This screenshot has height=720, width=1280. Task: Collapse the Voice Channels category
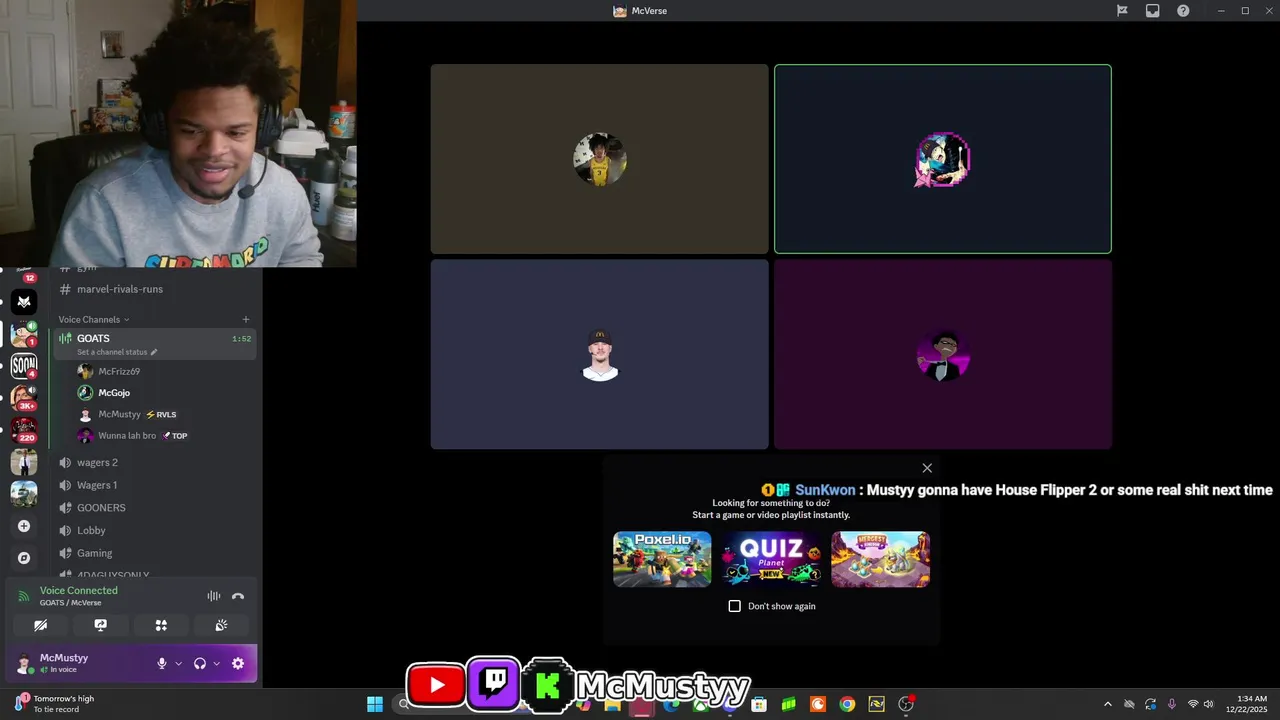[x=94, y=320]
